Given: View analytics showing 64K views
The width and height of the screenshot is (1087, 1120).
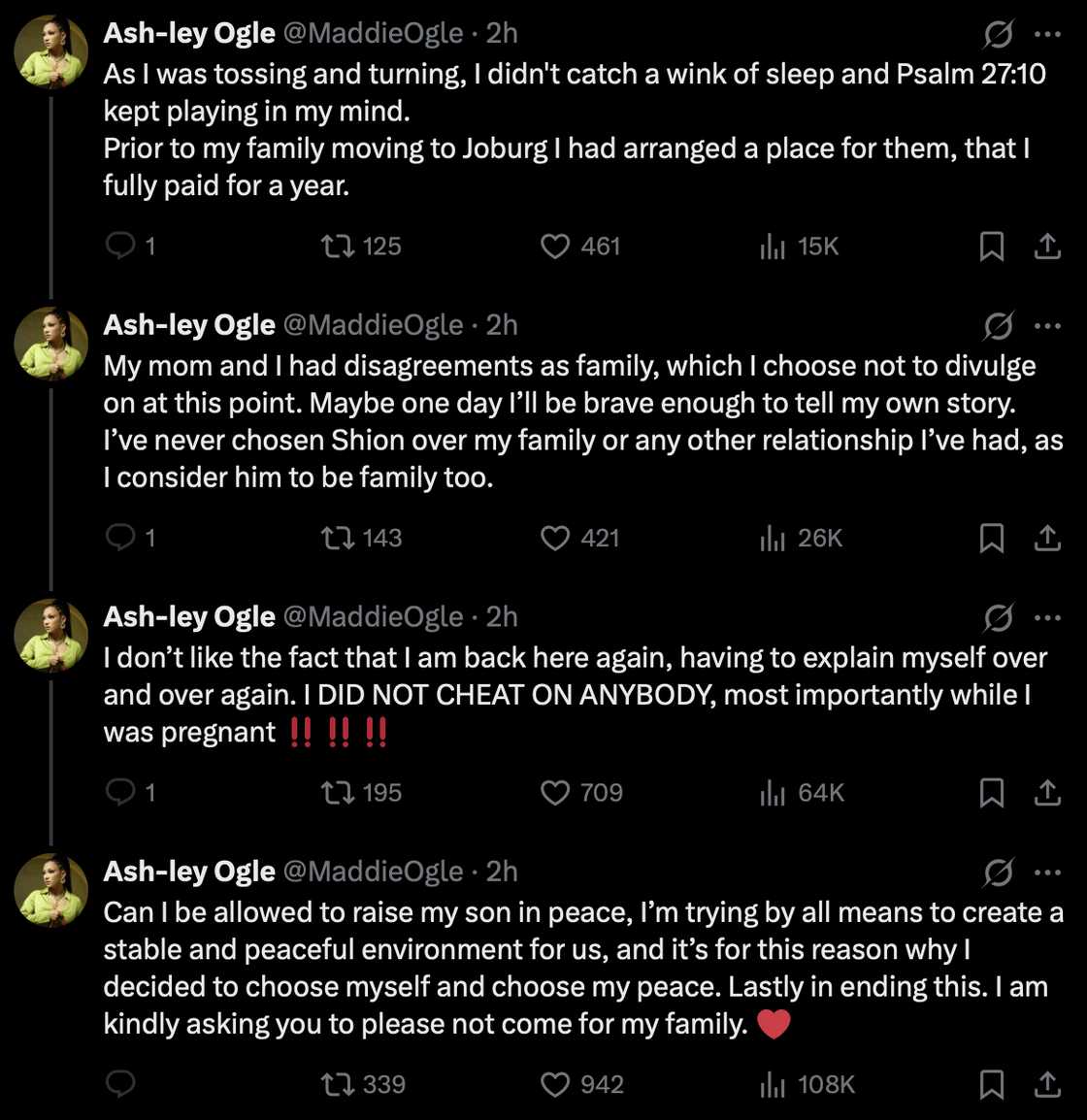Looking at the screenshot, I should (774, 792).
